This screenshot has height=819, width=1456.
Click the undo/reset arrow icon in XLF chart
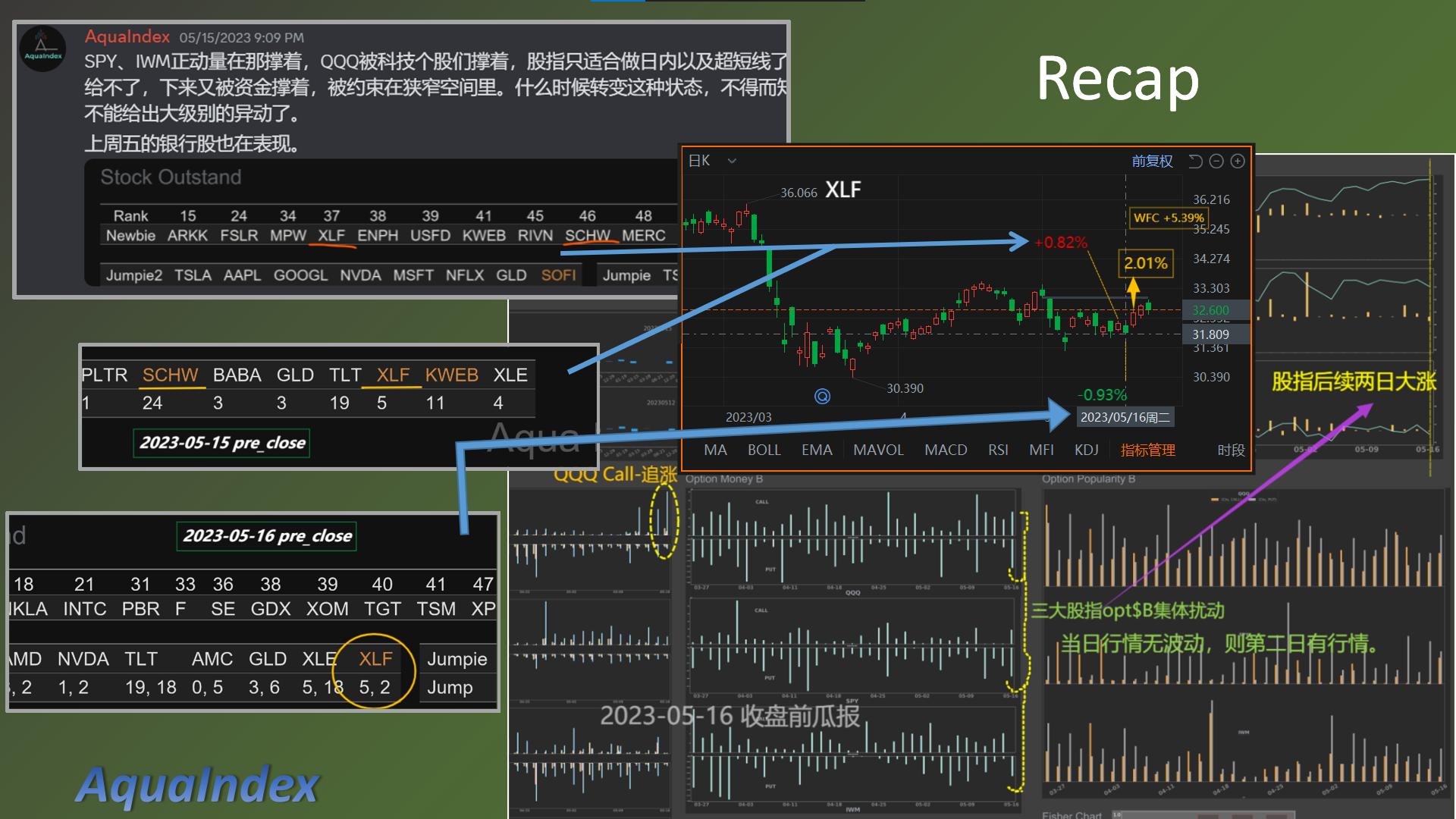tap(1195, 161)
